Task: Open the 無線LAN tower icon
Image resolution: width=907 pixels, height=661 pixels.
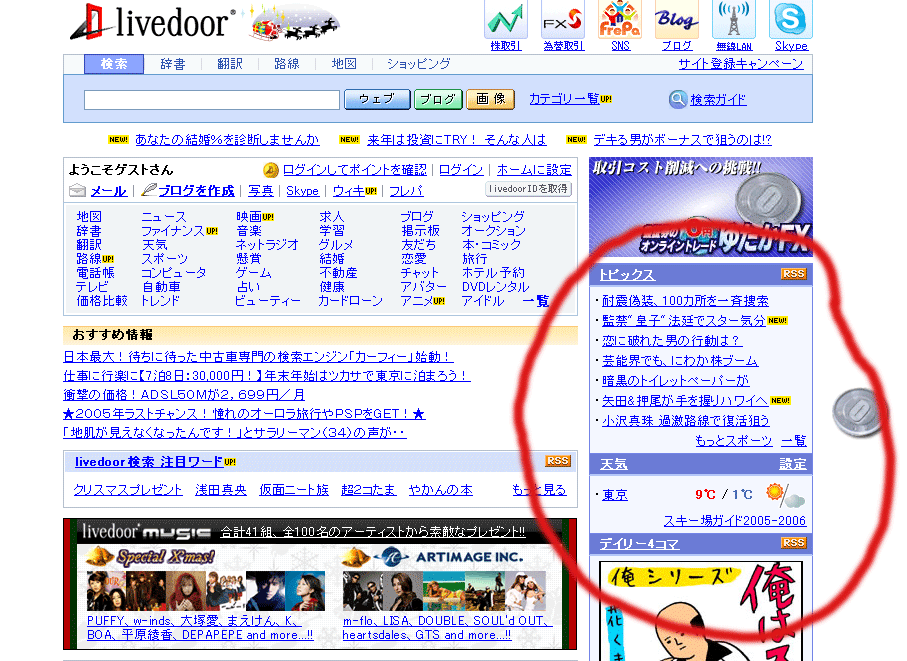Action: click(x=733, y=20)
